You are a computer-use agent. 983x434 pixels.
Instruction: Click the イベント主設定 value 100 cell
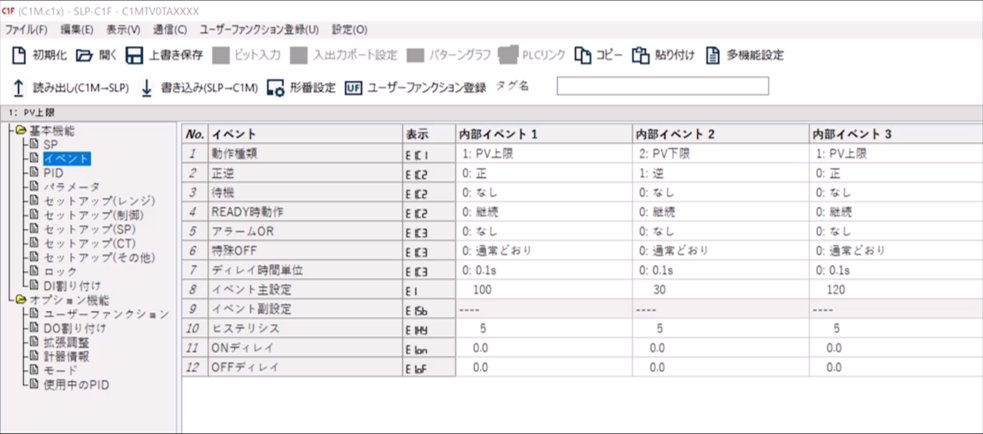click(x=543, y=290)
